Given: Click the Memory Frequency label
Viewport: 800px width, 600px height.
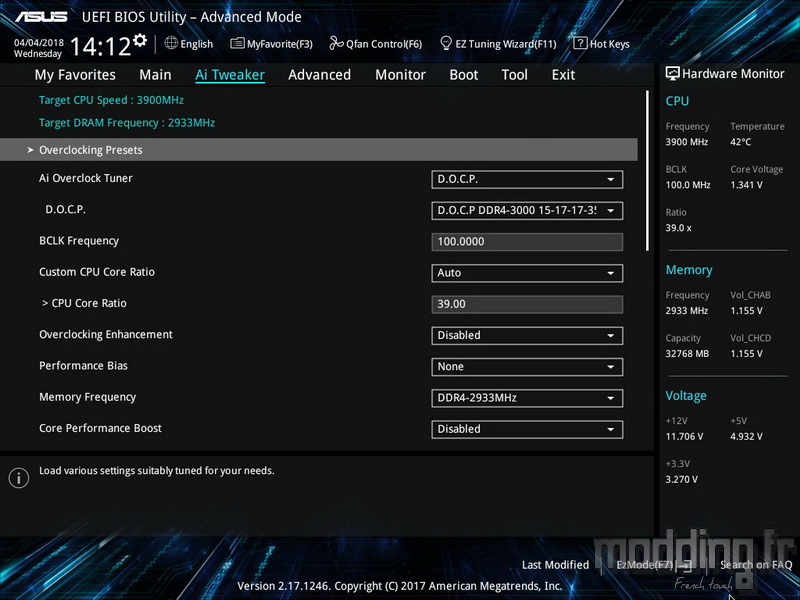Looking at the screenshot, I should click(88, 397).
